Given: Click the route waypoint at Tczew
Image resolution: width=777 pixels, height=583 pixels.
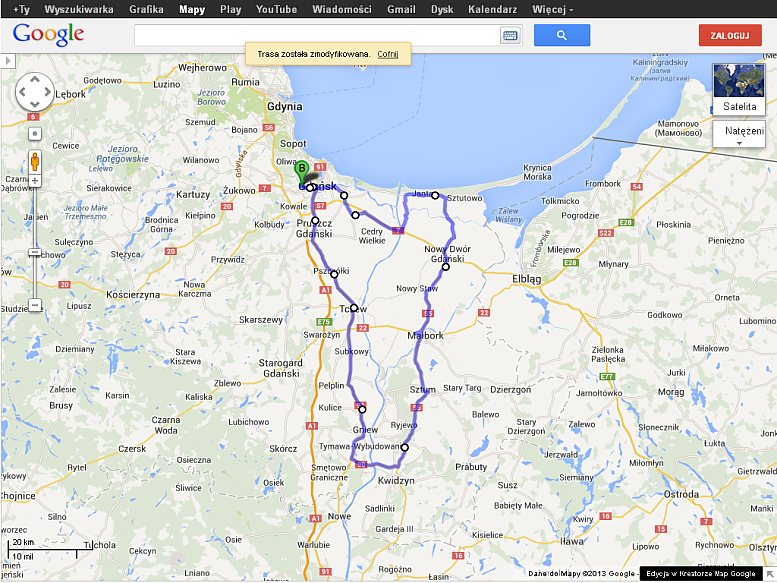Looking at the screenshot, I should click(354, 308).
